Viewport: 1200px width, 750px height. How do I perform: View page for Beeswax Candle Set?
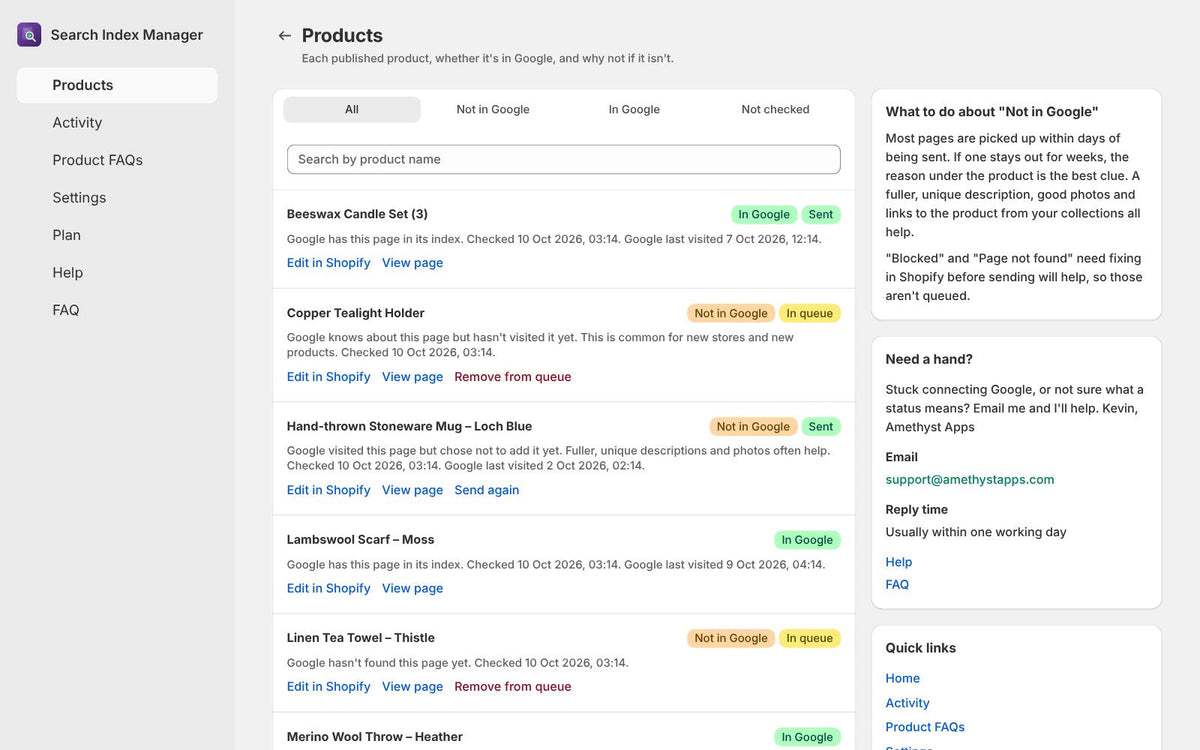coord(412,263)
